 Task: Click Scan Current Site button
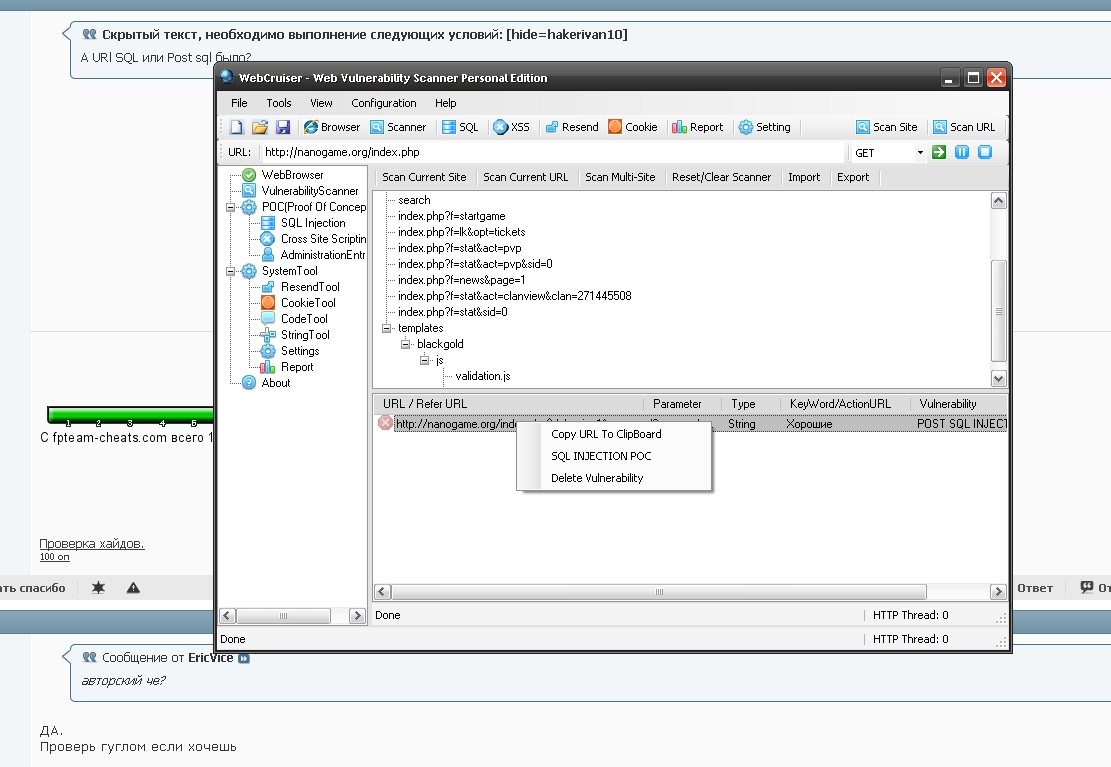tap(424, 177)
